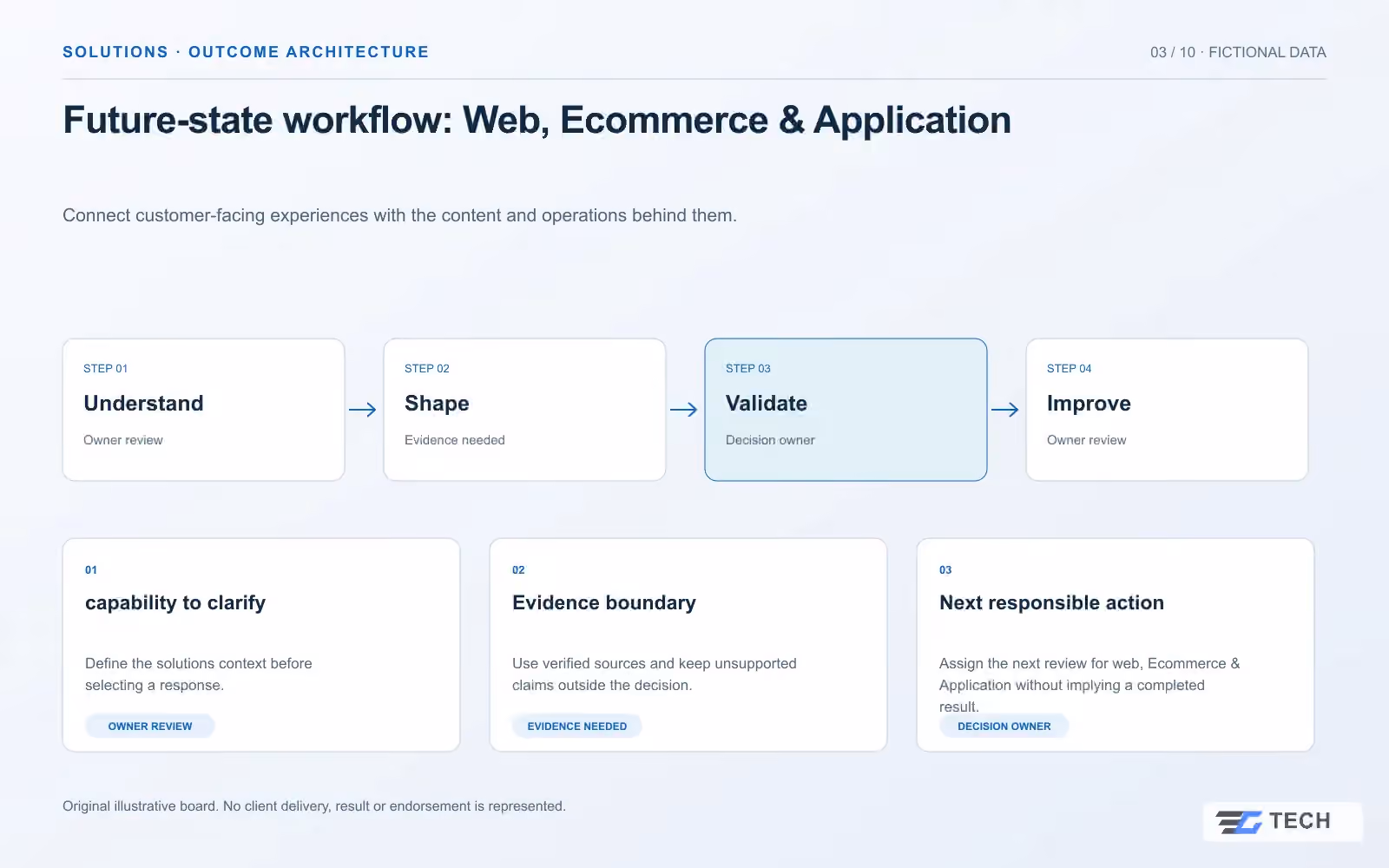Click the EVIDENCE NEEDED tag
This screenshot has height=868, width=1389.
point(577,727)
